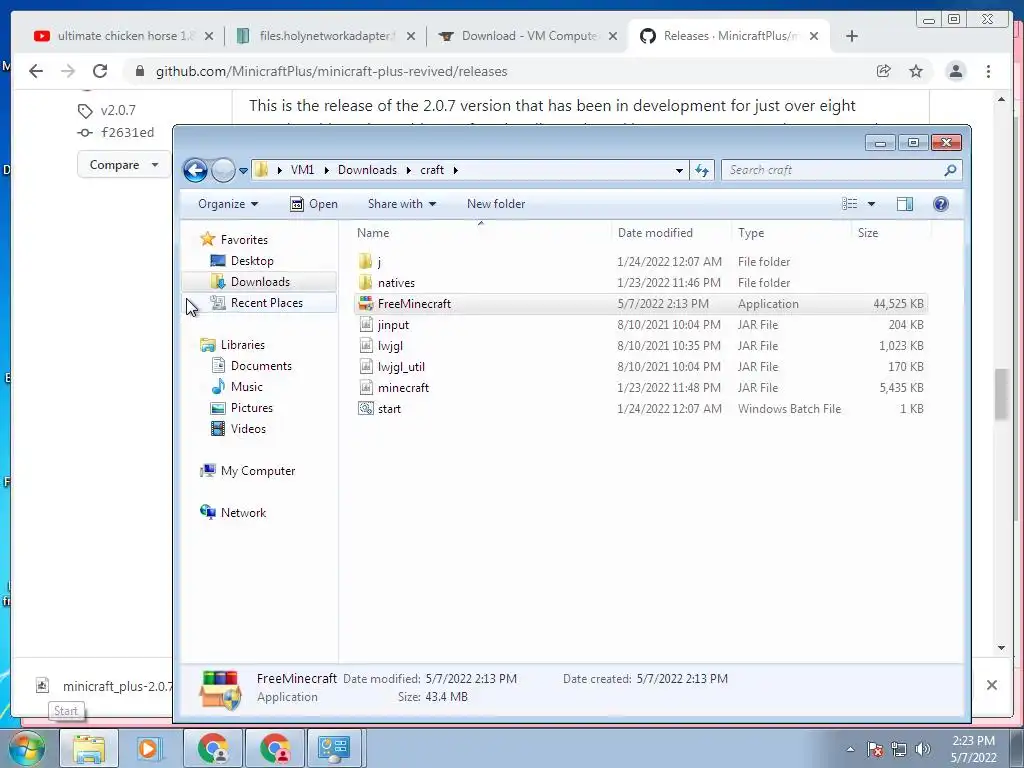Open Chrome three-dot menu
This screenshot has width=1024, height=768.
(988, 71)
